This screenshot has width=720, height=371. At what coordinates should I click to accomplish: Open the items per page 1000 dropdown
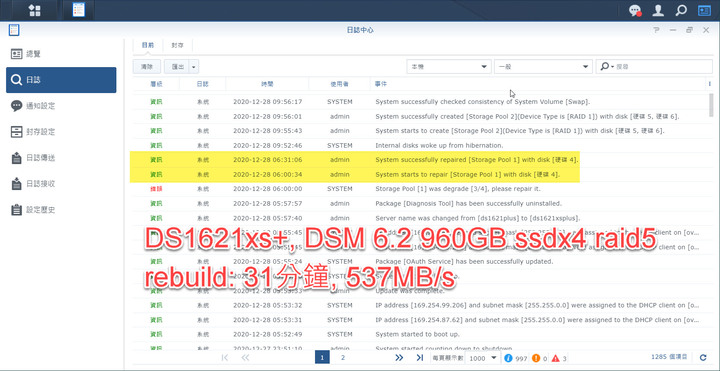pyautogui.click(x=484, y=358)
